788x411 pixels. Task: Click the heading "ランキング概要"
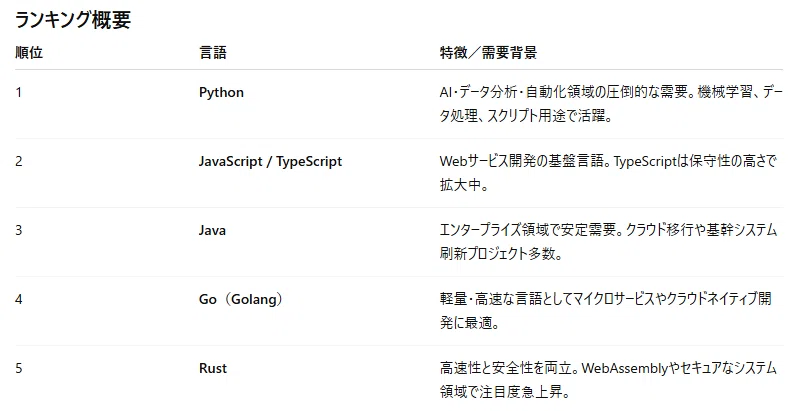[73, 21]
